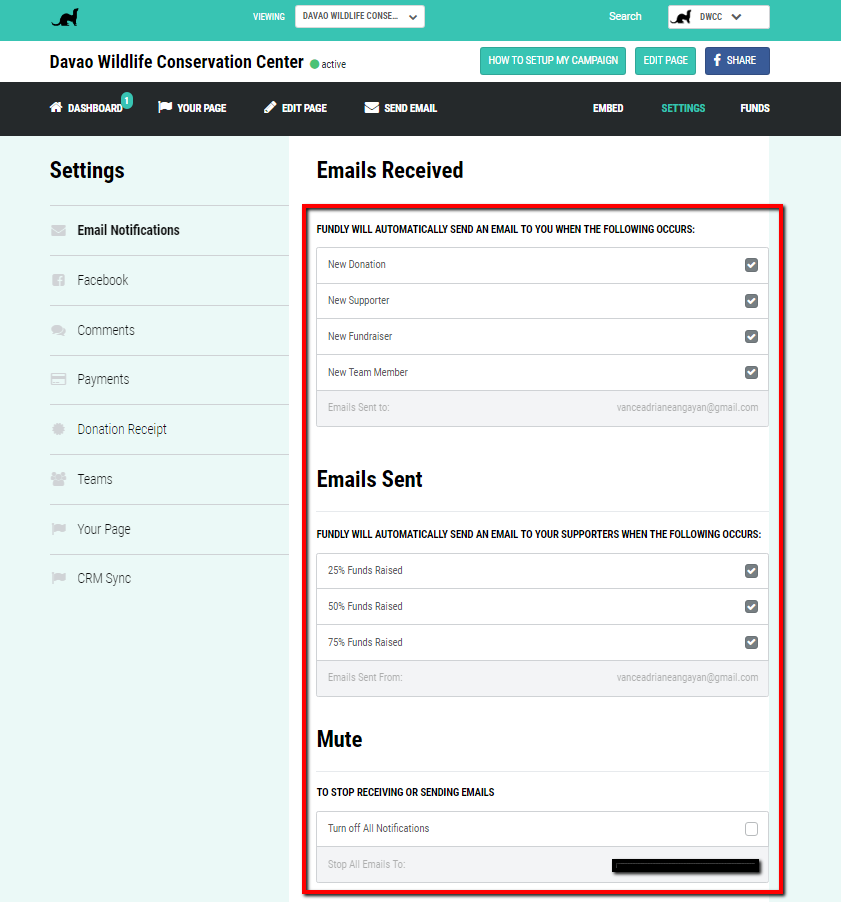Open Your Page from the navbar
This screenshot has height=902, width=841.
coord(192,108)
